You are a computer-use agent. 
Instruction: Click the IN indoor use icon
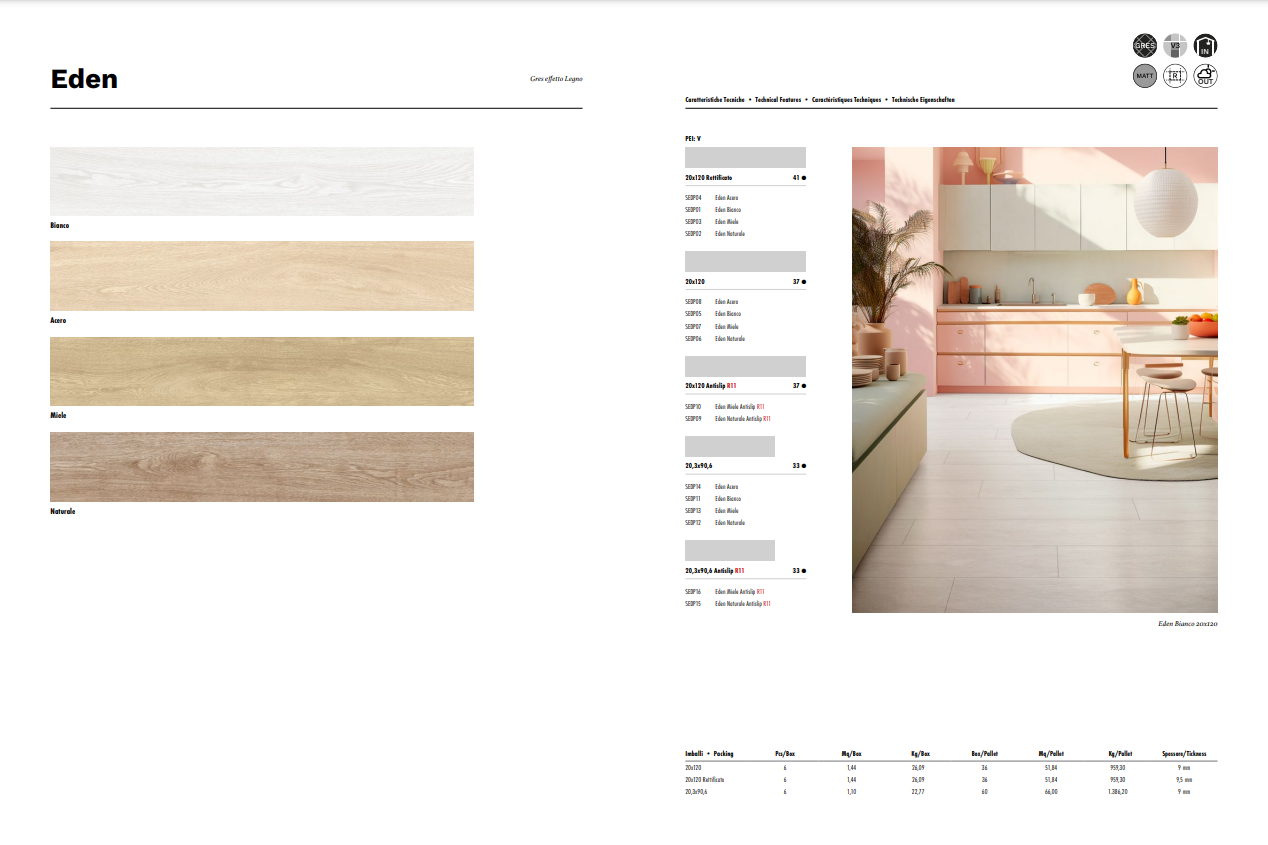point(1206,45)
